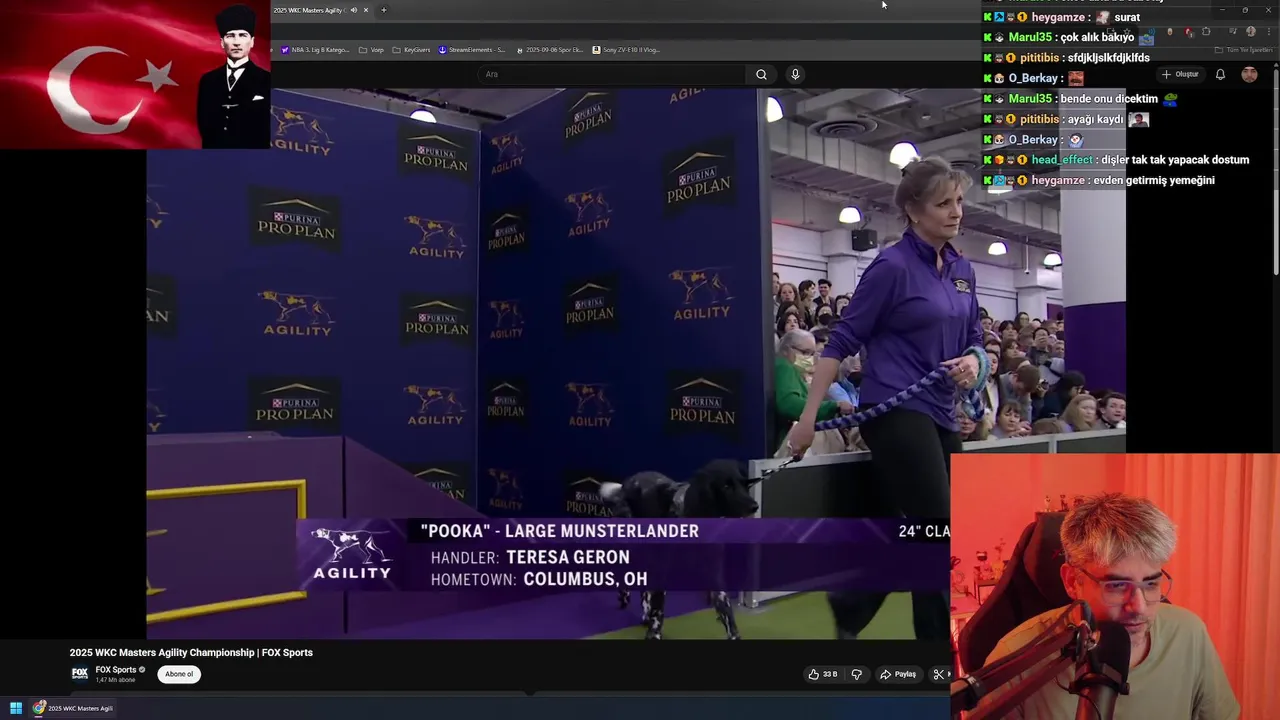Click the streamer webcam overlay
1280x720 pixels.
1115,587
